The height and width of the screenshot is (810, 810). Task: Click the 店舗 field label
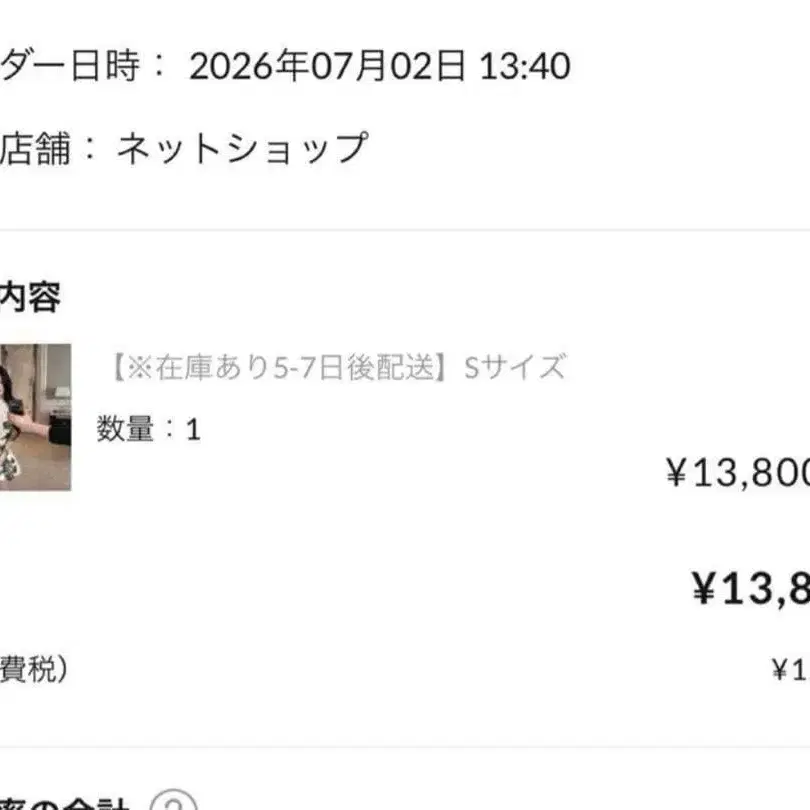pyautogui.click(x=35, y=149)
